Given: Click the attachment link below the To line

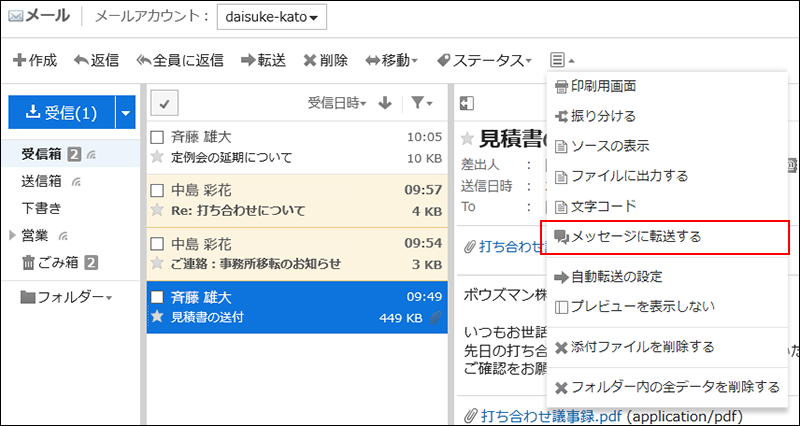Looking at the screenshot, I should coord(512,247).
